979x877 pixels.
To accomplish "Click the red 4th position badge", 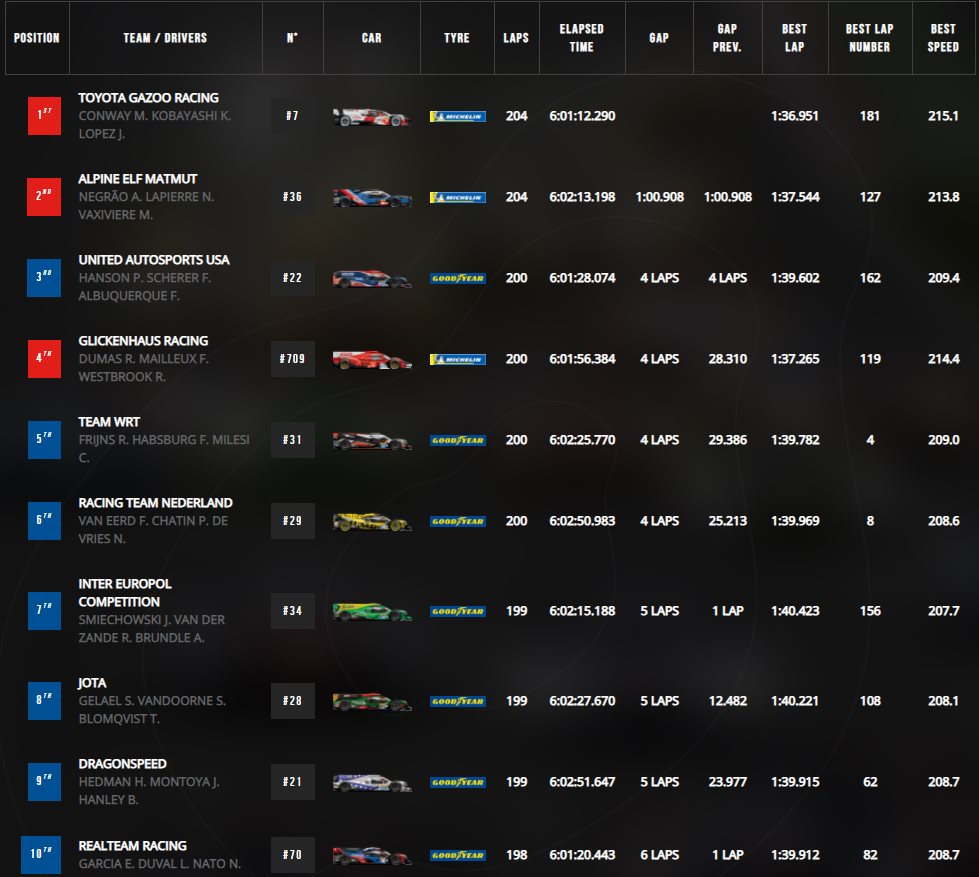I will [44, 359].
